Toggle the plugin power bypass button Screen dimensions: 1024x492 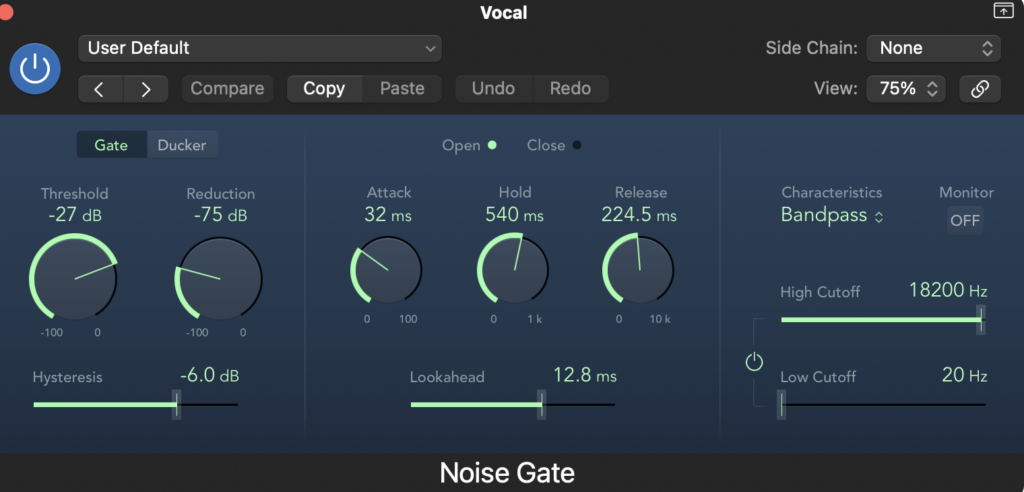tap(35, 68)
